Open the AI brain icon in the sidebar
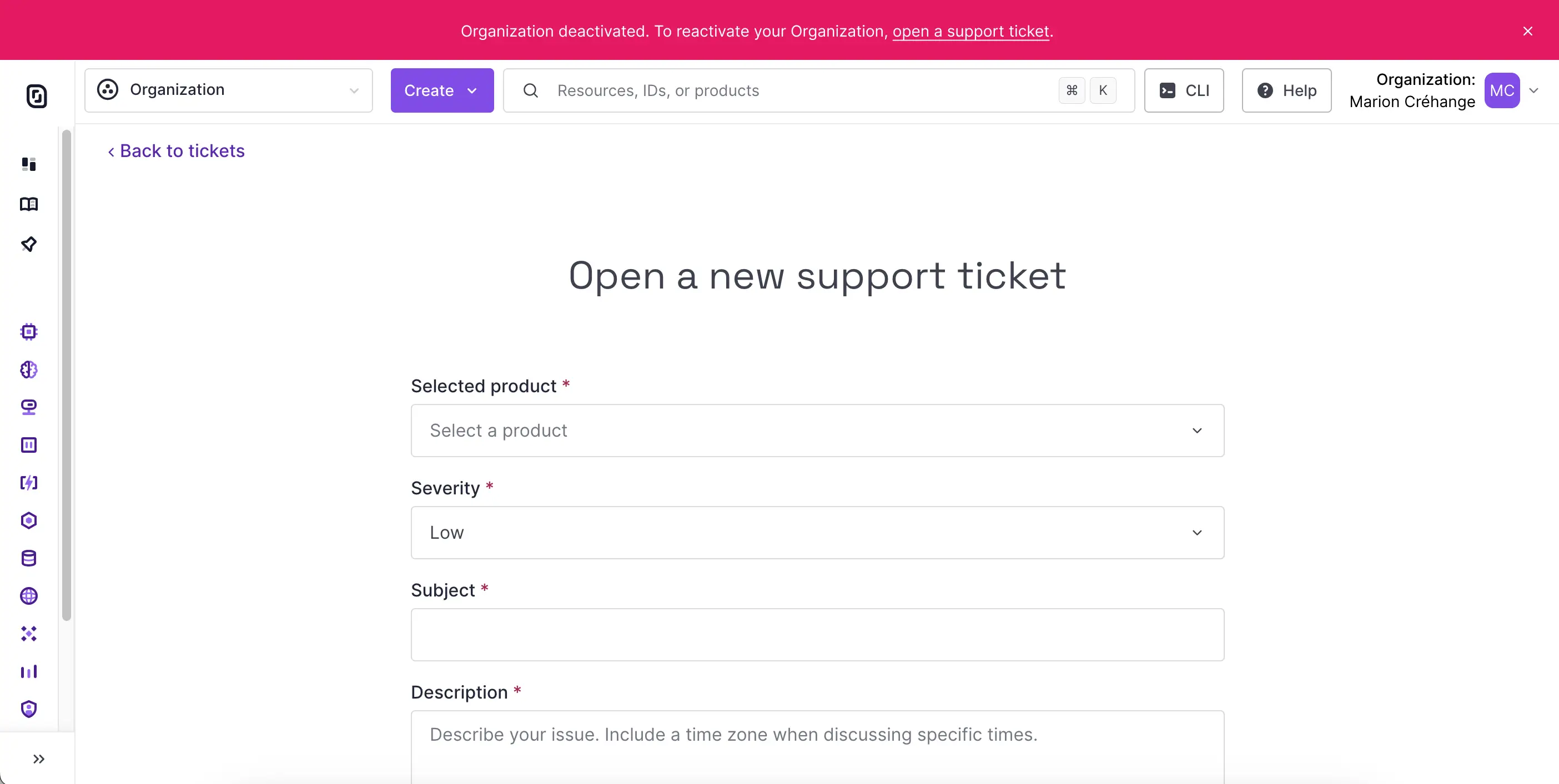 click(28, 370)
